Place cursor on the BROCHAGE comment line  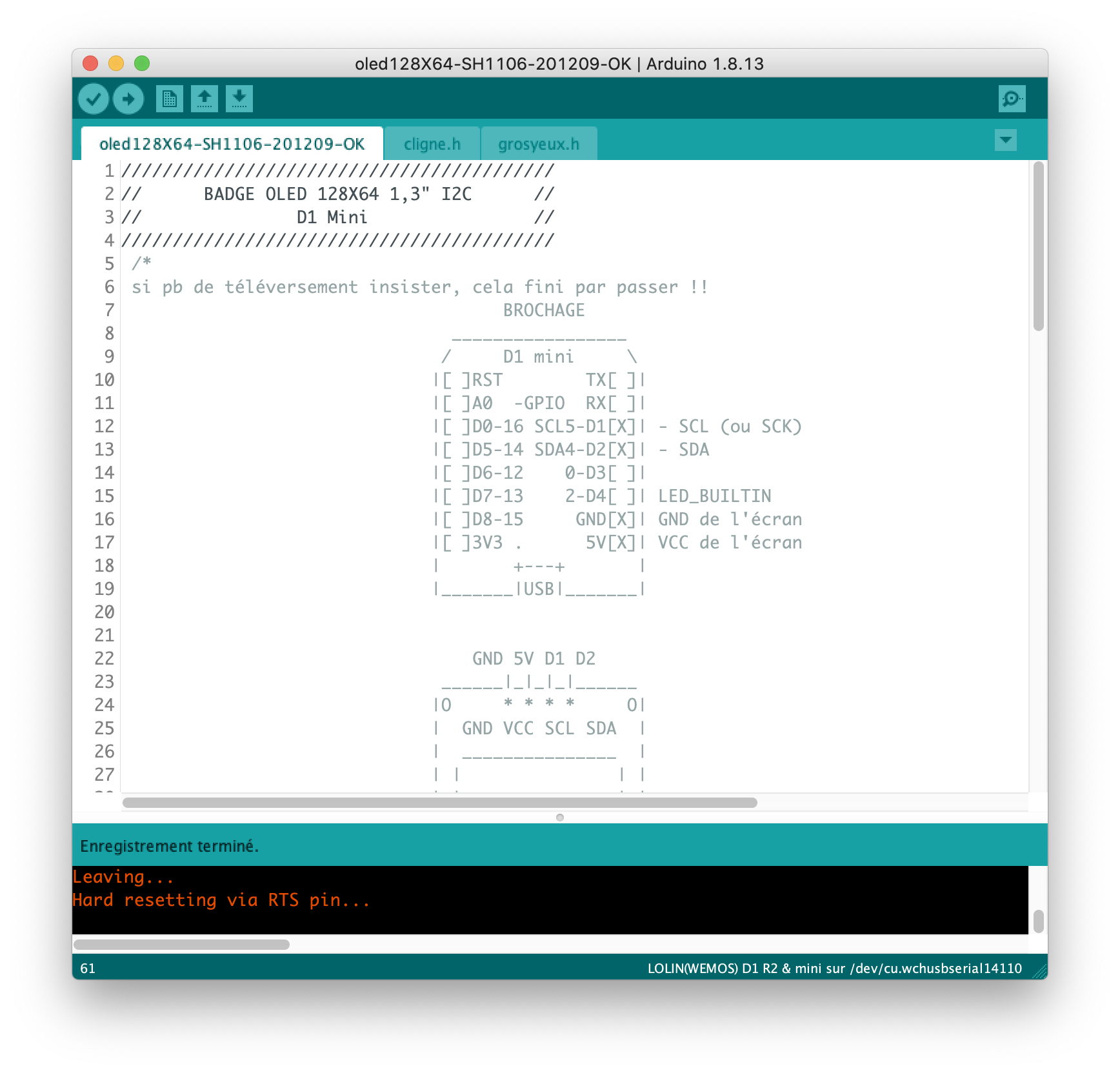point(543,310)
